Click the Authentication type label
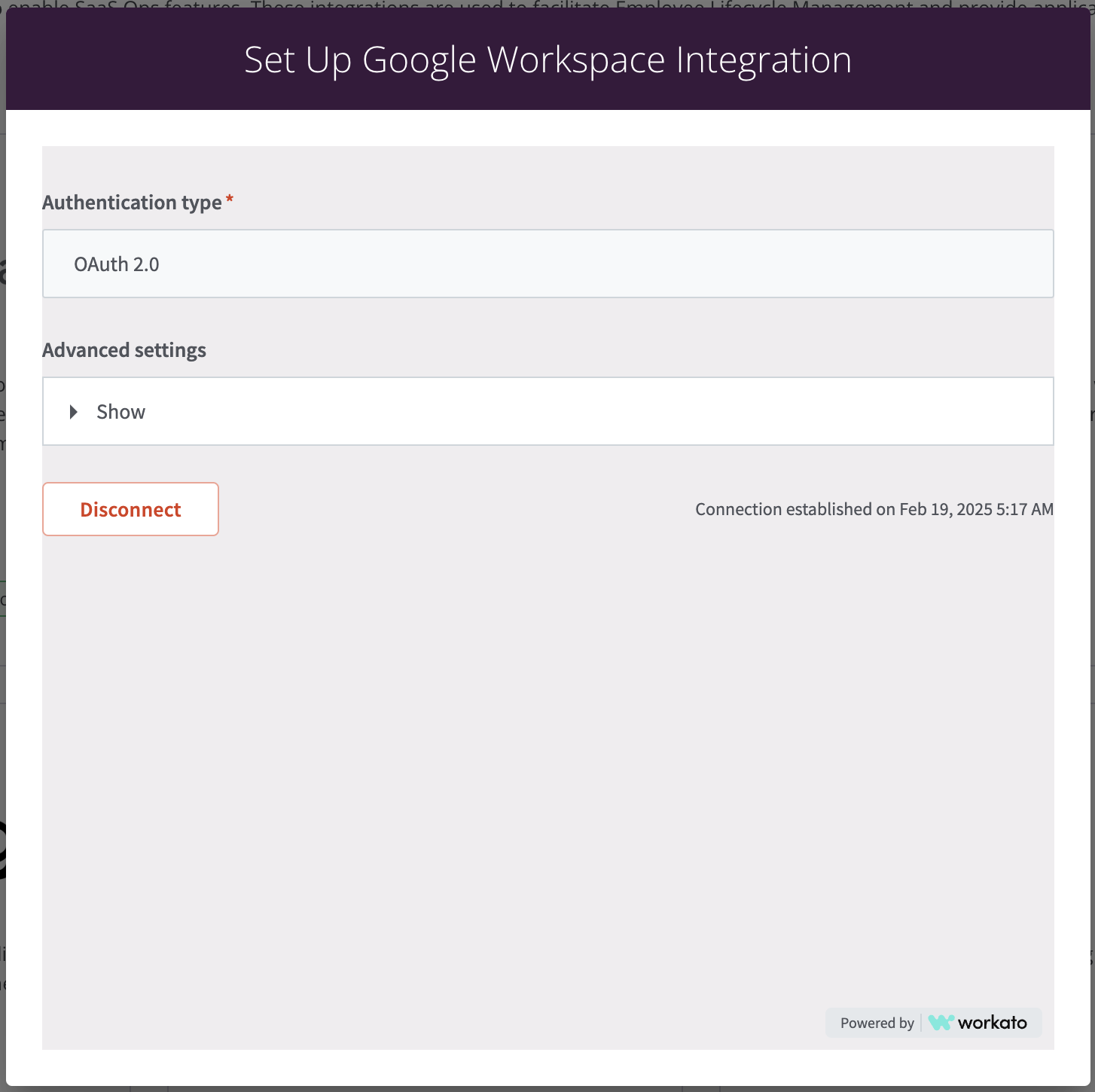The height and width of the screenshot is (1092, 1095). pos(132,203)
